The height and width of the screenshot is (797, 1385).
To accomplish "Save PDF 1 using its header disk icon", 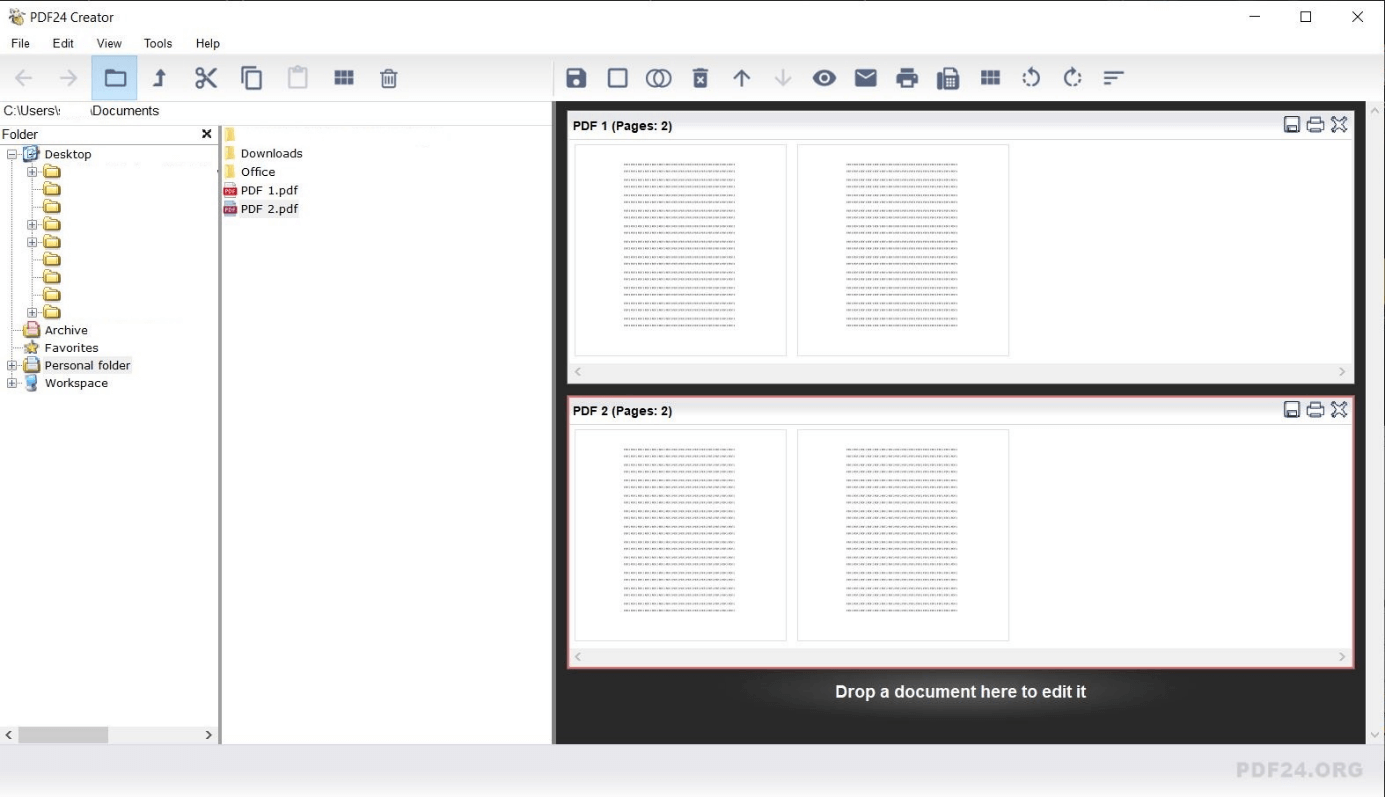I will pyautogui.click(x=1292, y=125).
